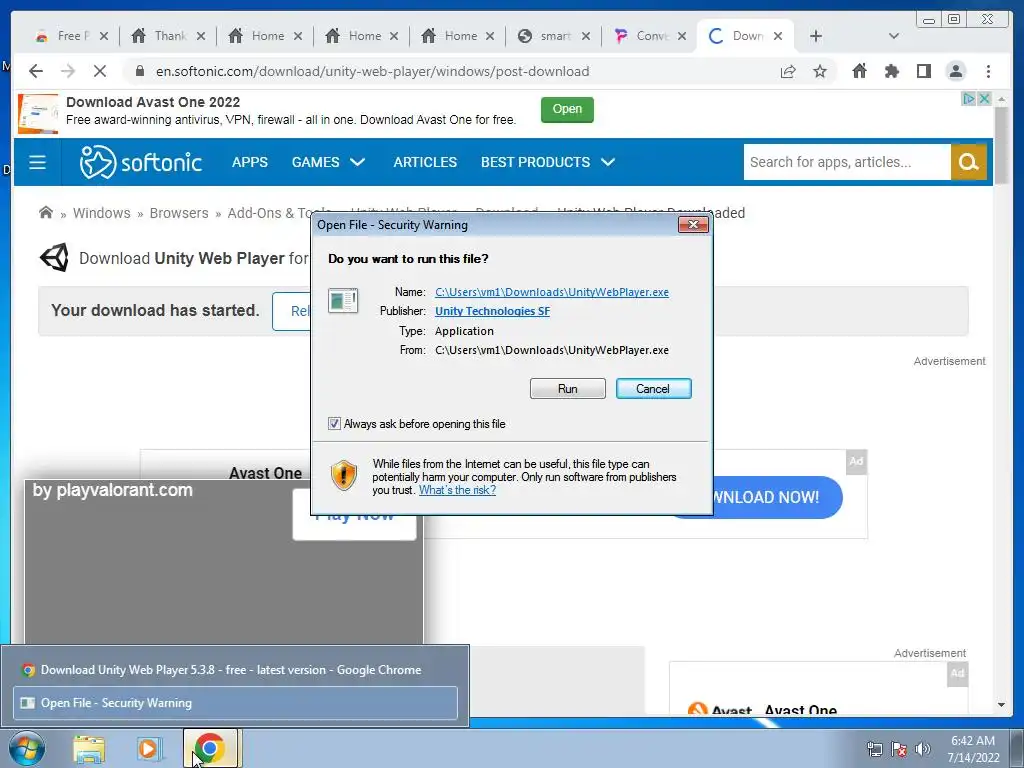The width and height of the screenshot is (1024, 768).
Task: Close the Avast top ad
Action: (984, 99)
